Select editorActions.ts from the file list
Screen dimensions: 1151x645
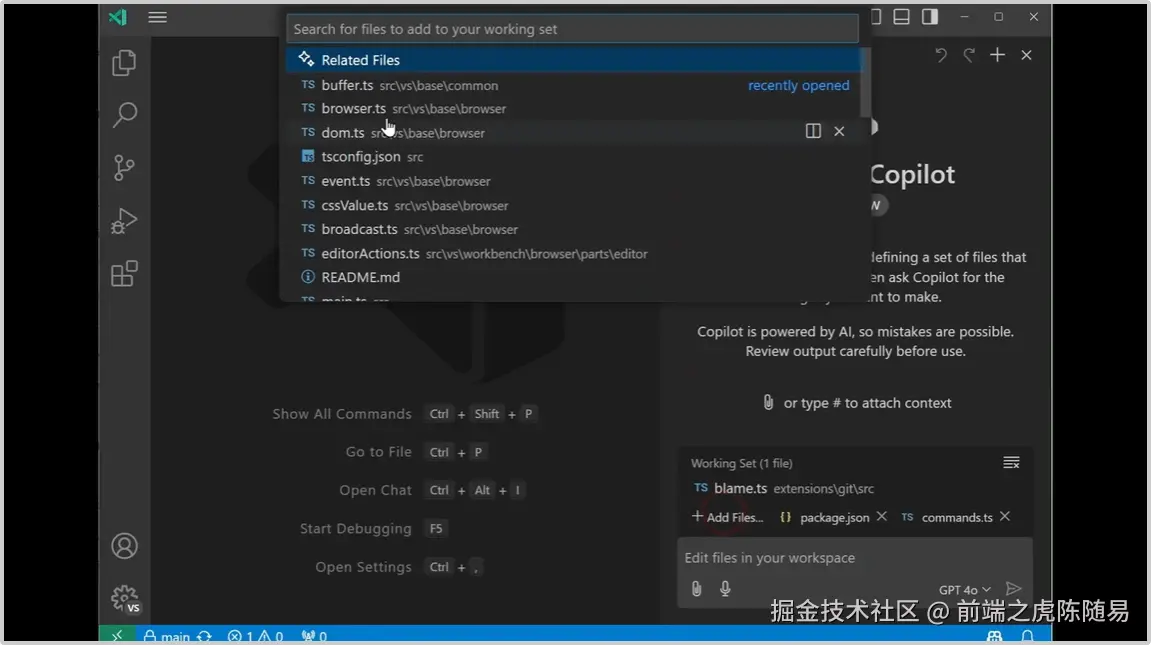pyautogui.click(x=572, y=254)
